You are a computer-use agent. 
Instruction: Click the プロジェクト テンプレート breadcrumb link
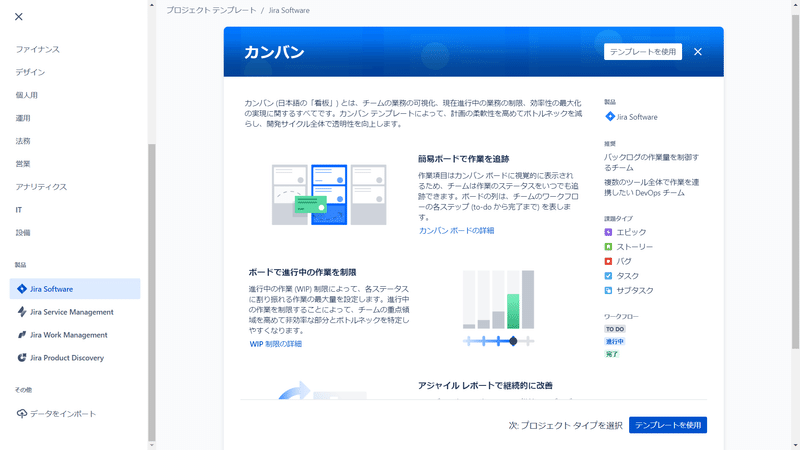(x=211, y=10)
